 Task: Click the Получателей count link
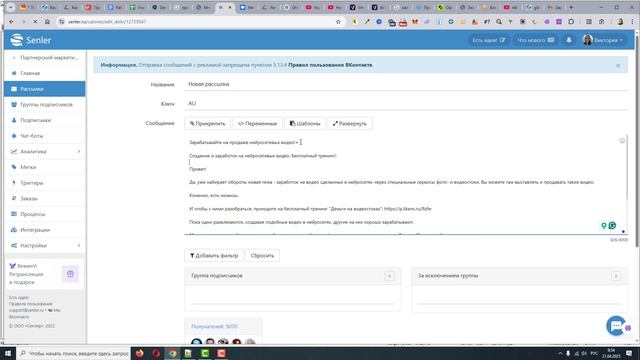(214, 327)
